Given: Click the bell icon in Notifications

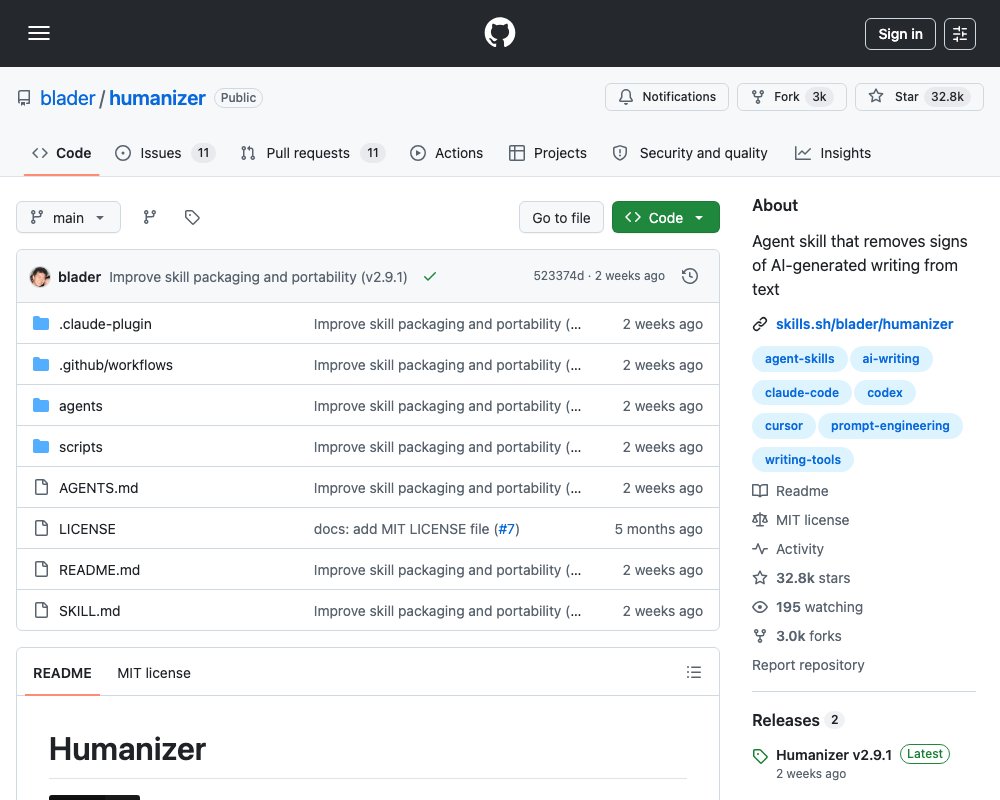Looking at the screenshot, I should [626, 97].
